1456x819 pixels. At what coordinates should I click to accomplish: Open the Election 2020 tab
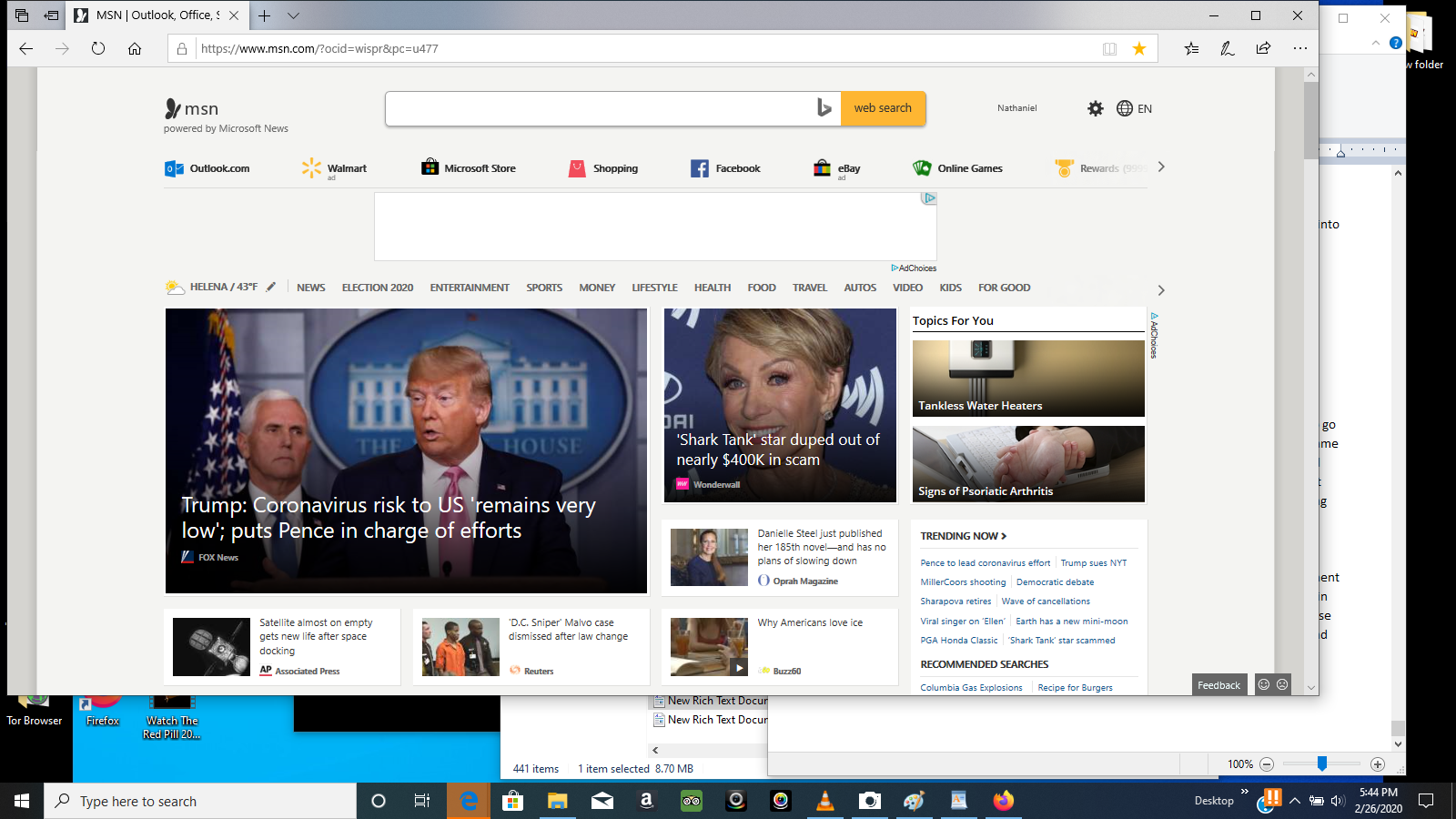click(x=378, y=288)
